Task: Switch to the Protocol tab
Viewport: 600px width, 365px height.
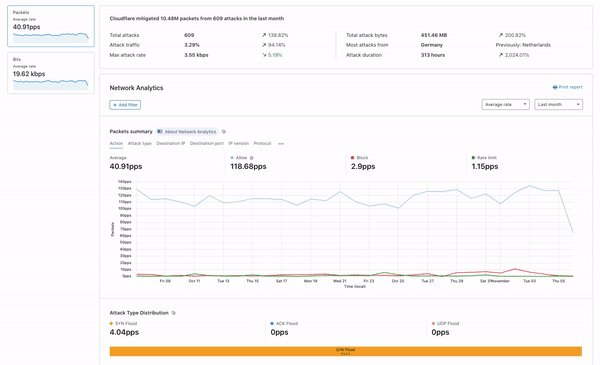Action: [262, 143]
